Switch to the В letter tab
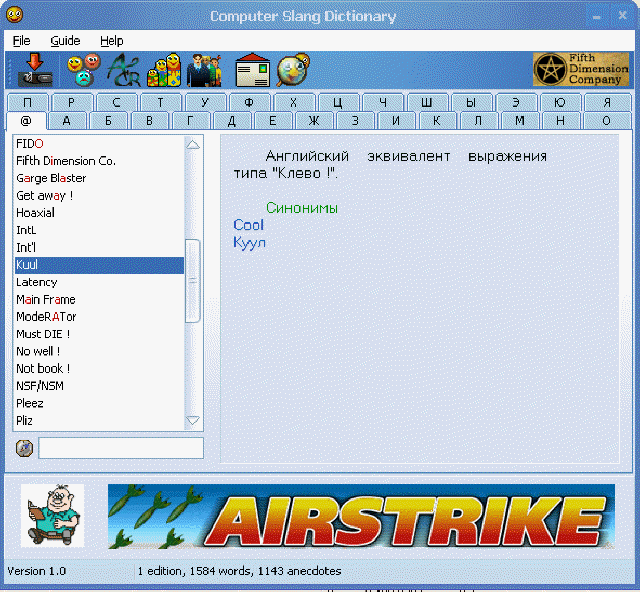The height and width of the screenshot is (592, 640). click(149, 121)
